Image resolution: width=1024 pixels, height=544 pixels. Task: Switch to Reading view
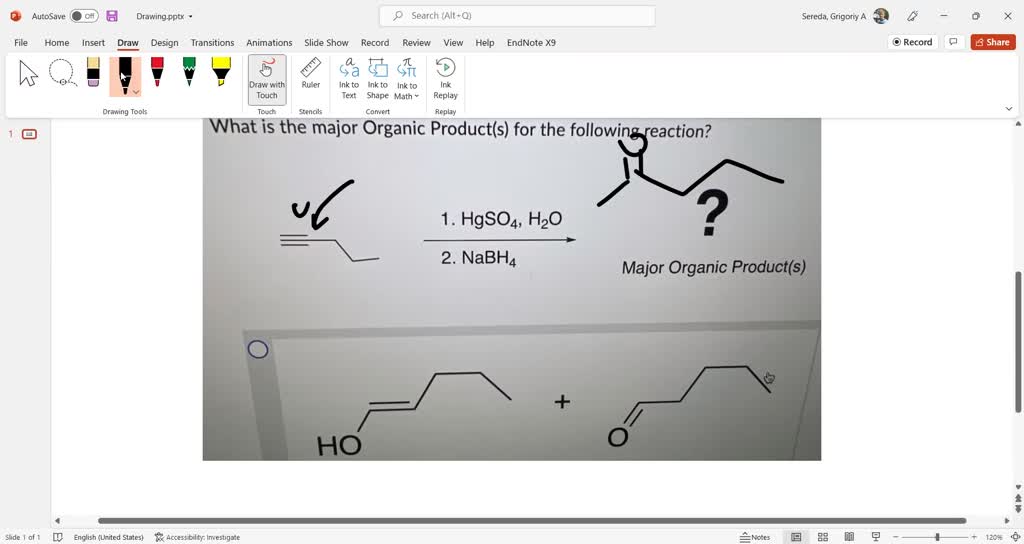click(x=849, y=537)
